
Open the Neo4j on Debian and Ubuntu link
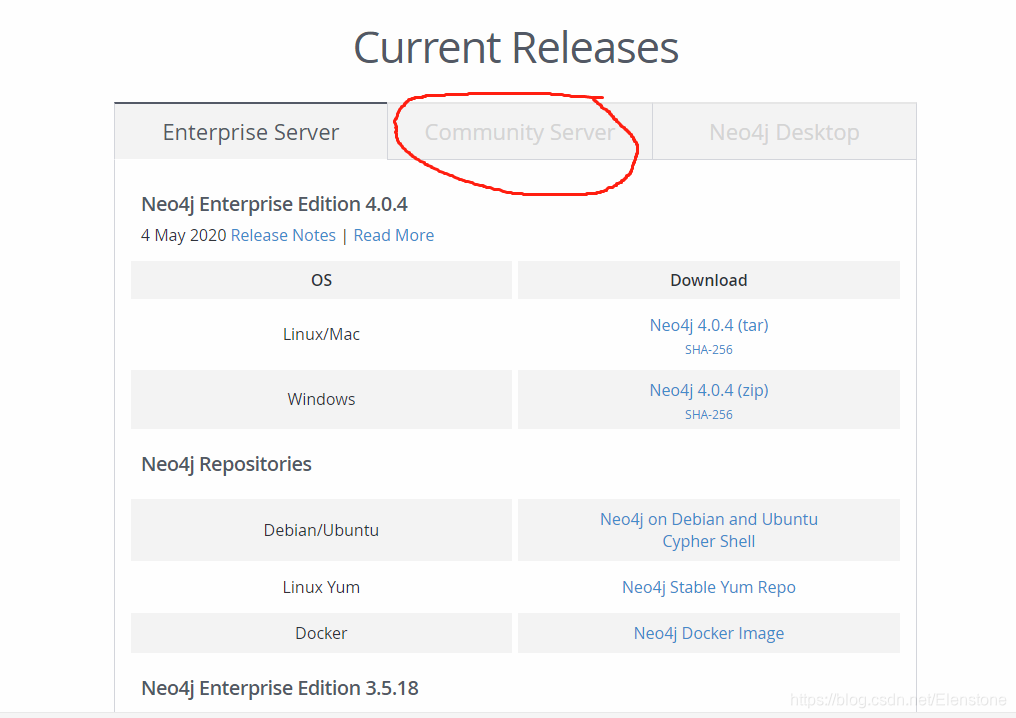pyautogui.click(x=709, y=518)
